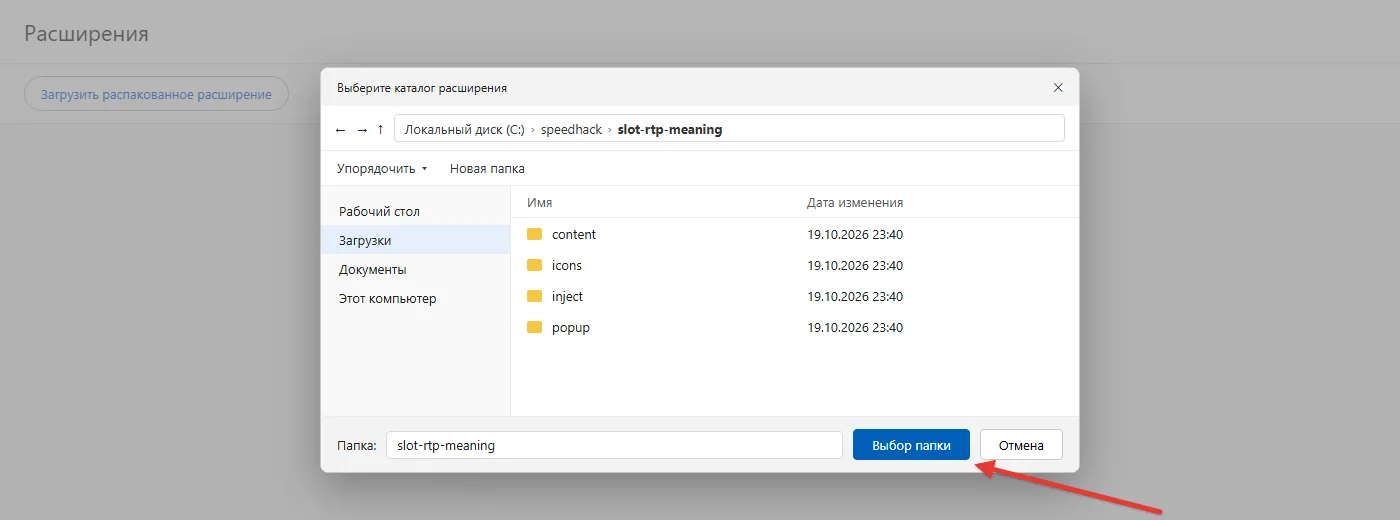Sort by the Имя column header

(540, 203)
